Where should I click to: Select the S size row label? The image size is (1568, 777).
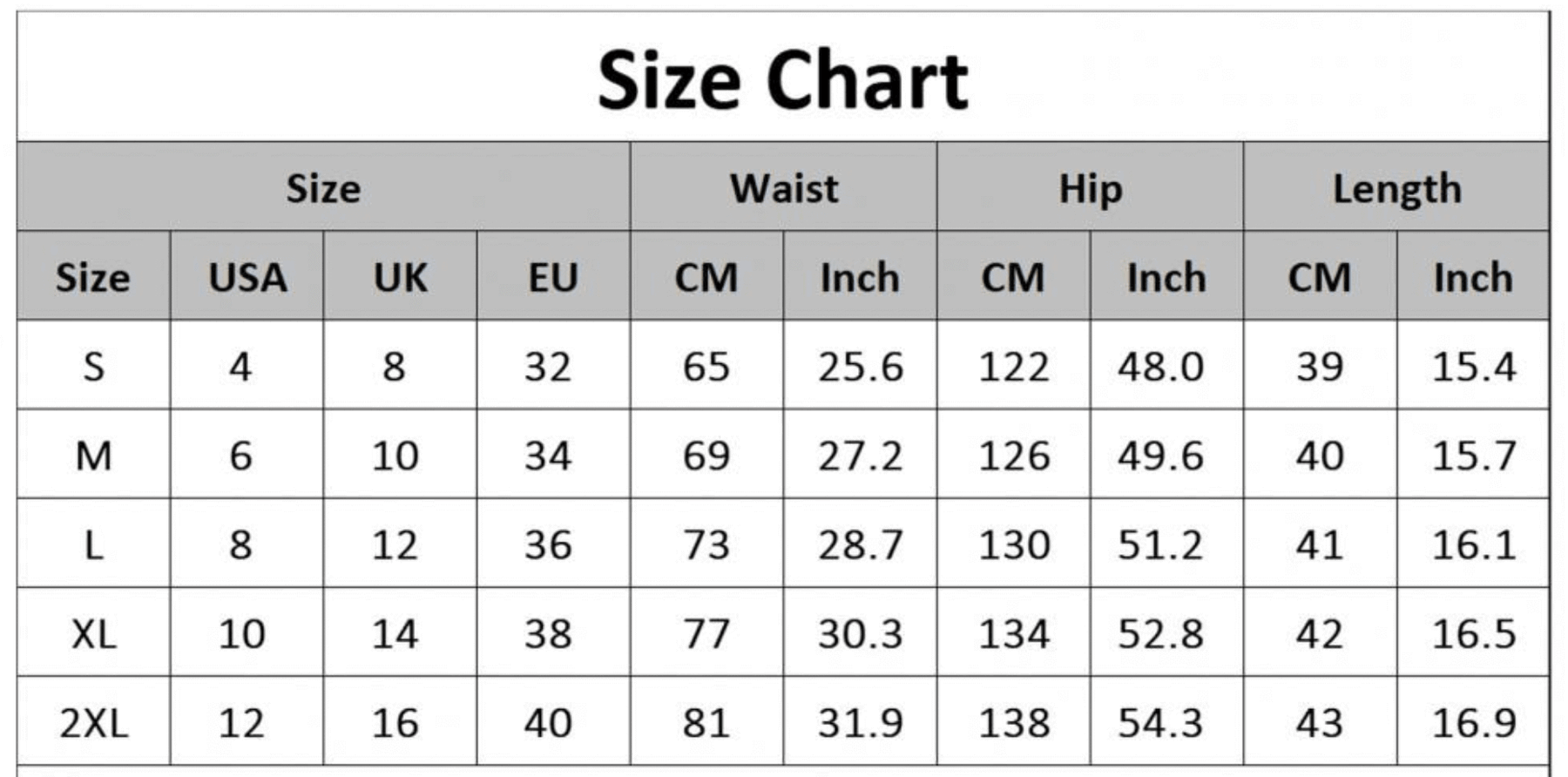(93, 367)
